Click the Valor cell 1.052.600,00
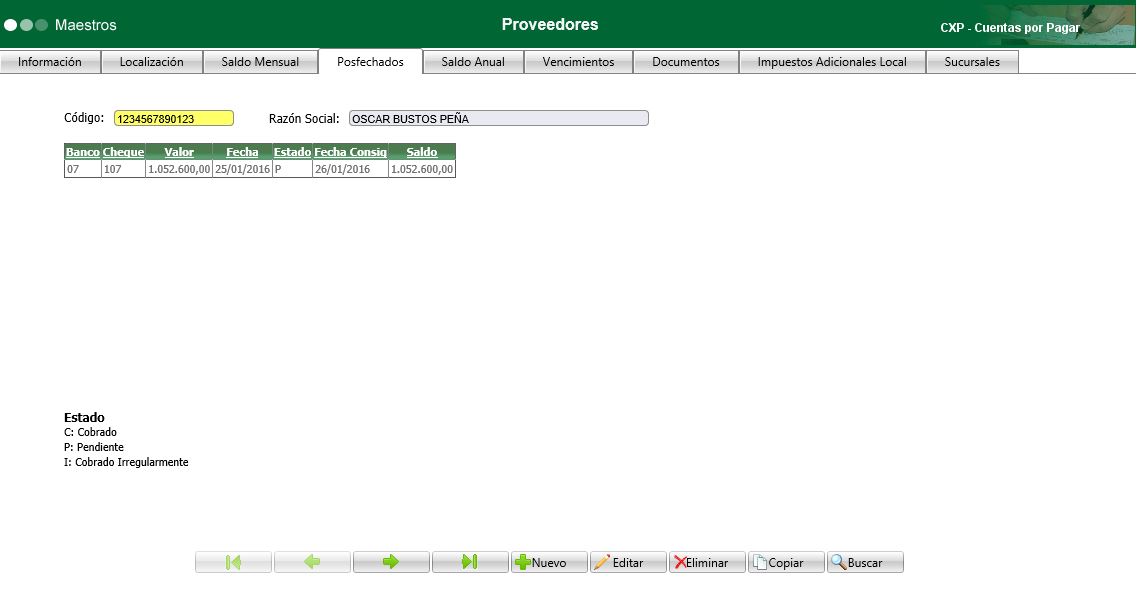This screenshot has height=598, width=1137. [x=179, y=169]
